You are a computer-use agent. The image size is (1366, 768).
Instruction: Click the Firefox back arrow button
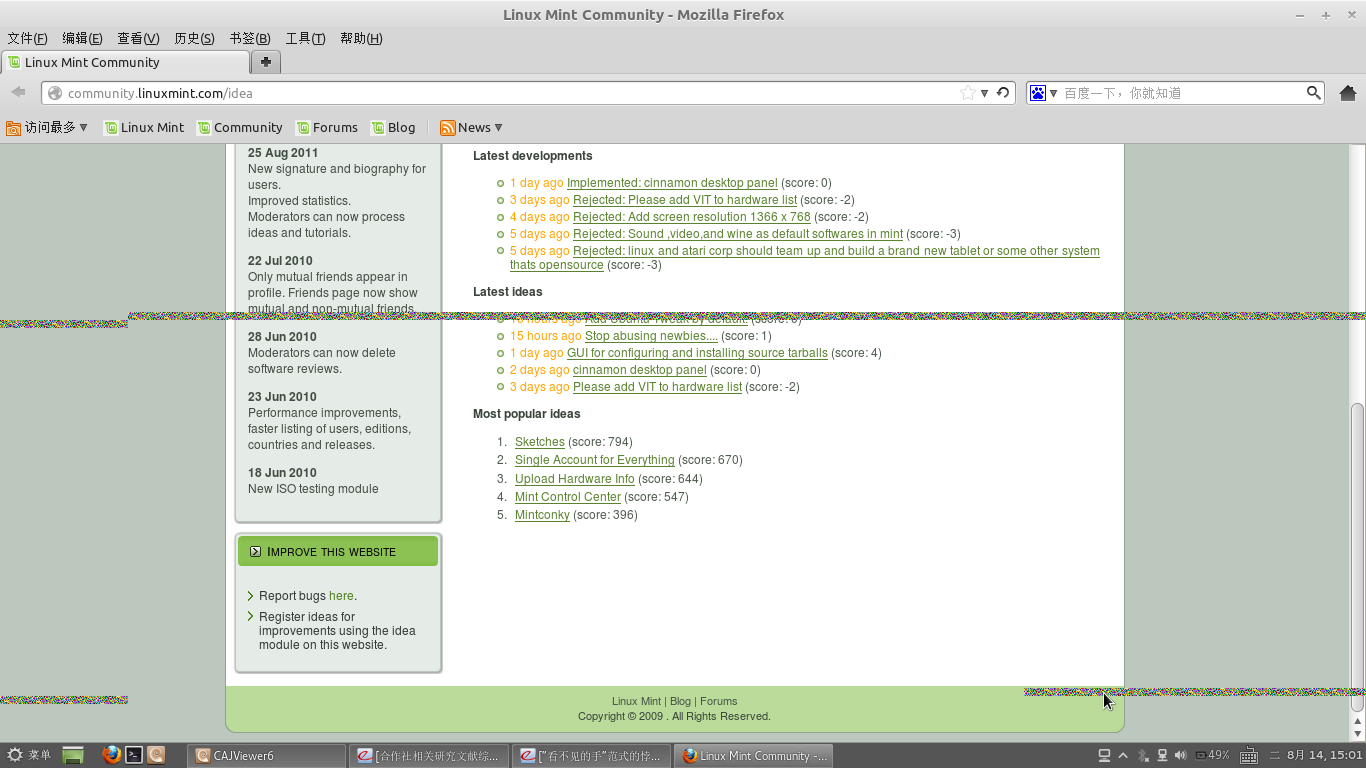pyautogui.click(x=18, y=92)
